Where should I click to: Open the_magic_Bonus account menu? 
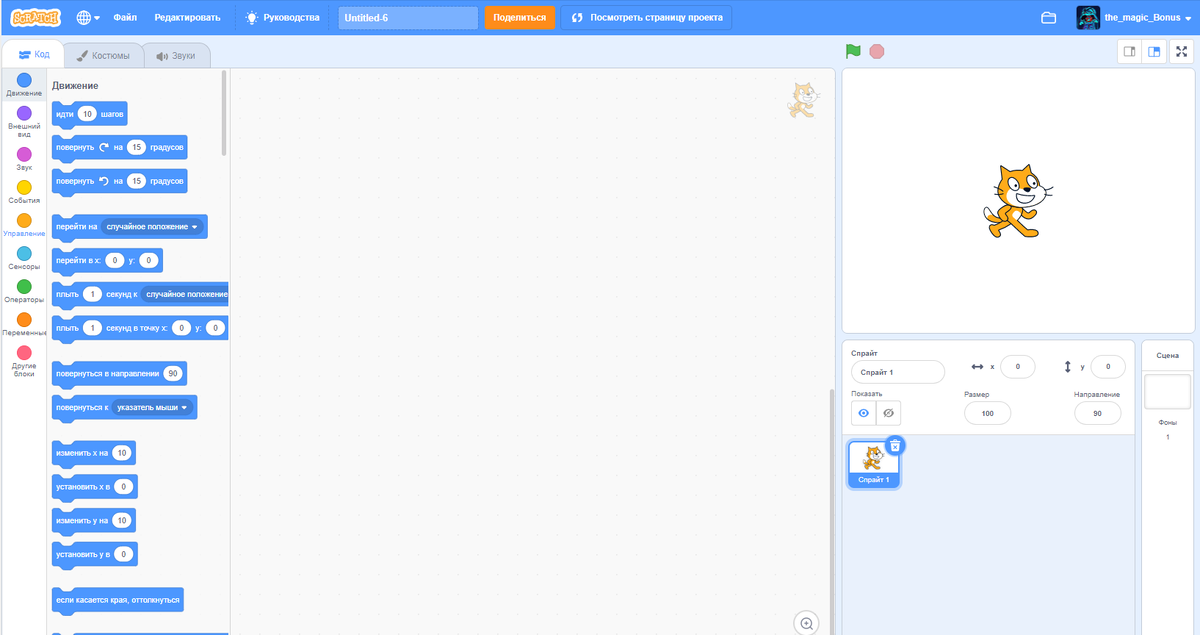(x=1134, y=18)
